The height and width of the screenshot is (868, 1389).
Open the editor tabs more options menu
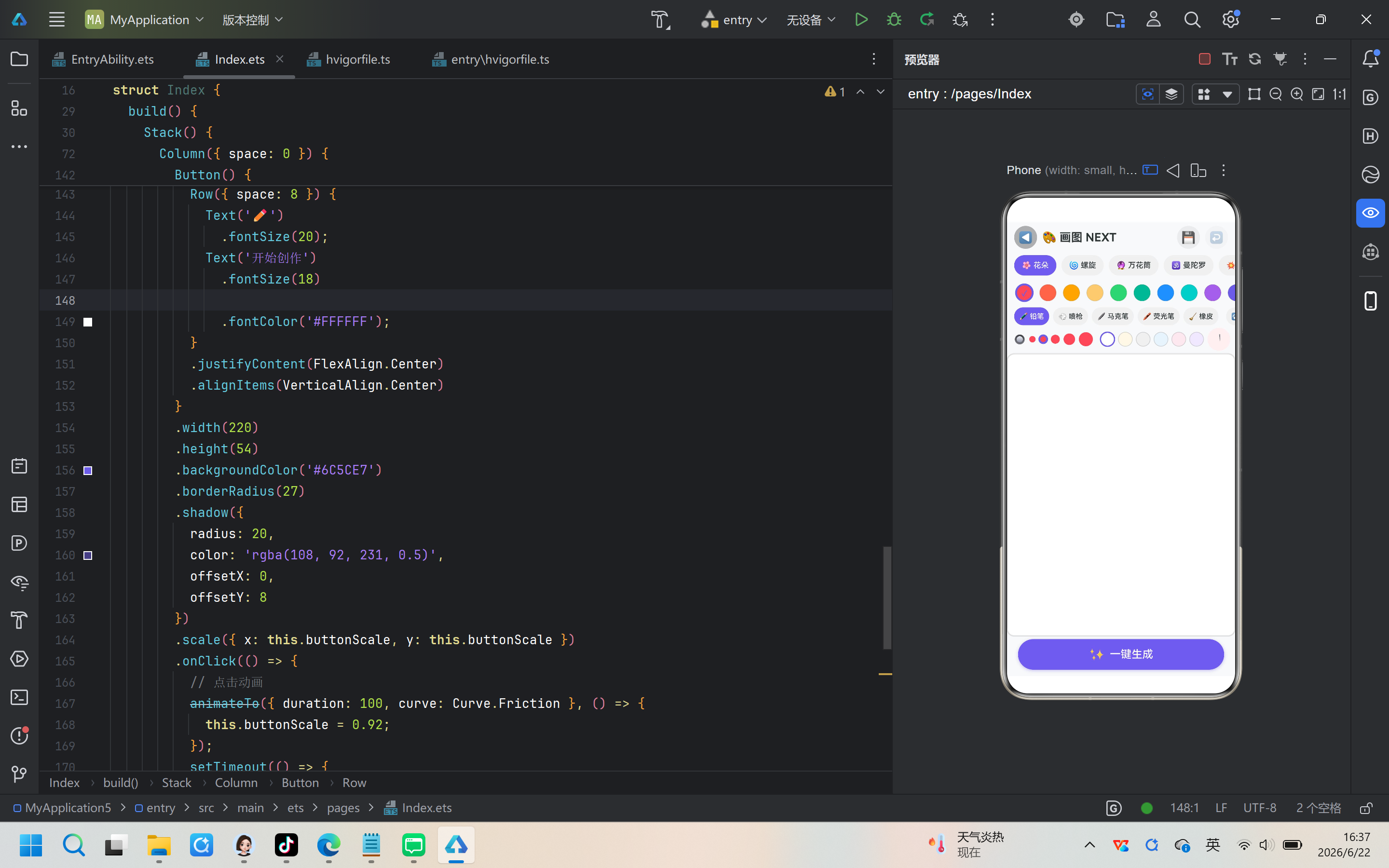pyautogui.click(x=873, y=58)
